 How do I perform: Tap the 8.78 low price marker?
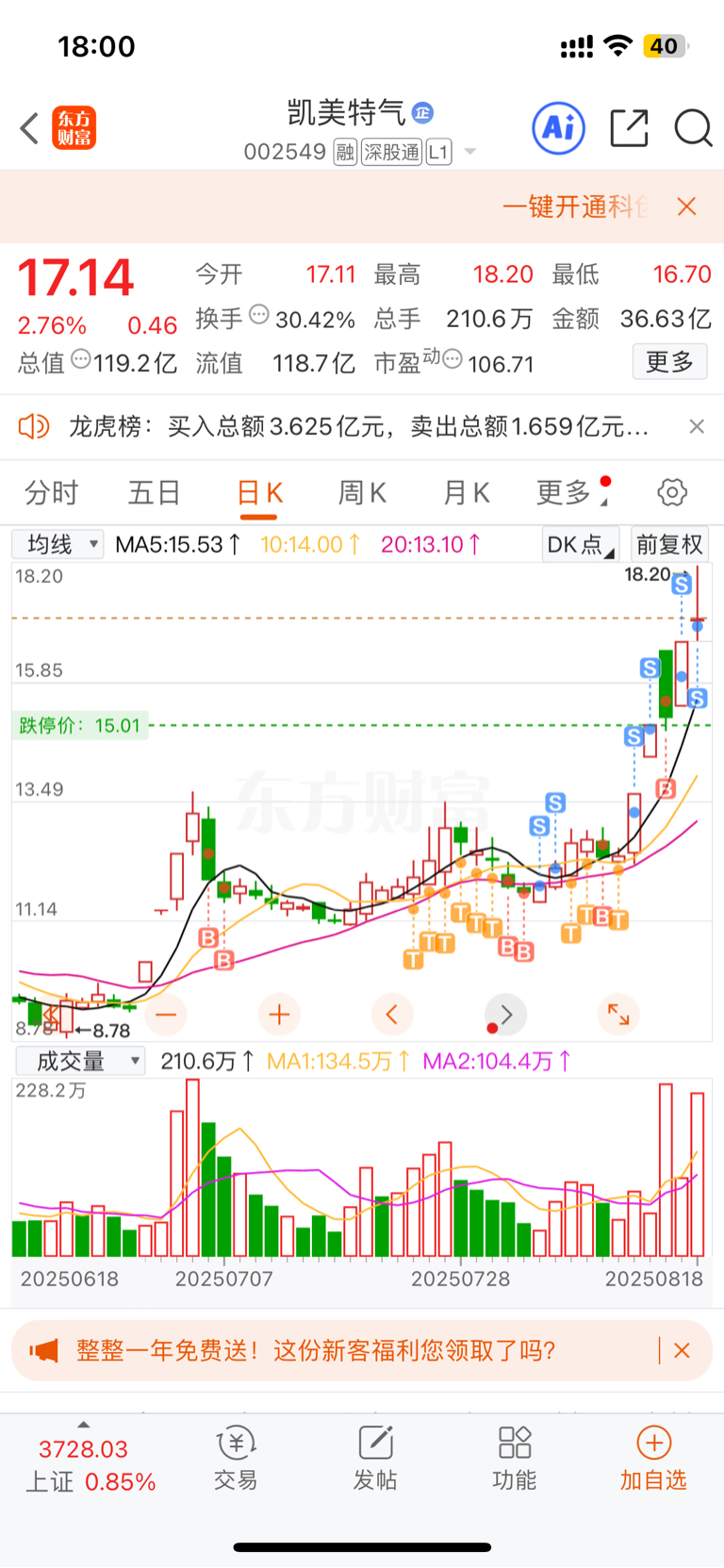tap(104, 1032)
